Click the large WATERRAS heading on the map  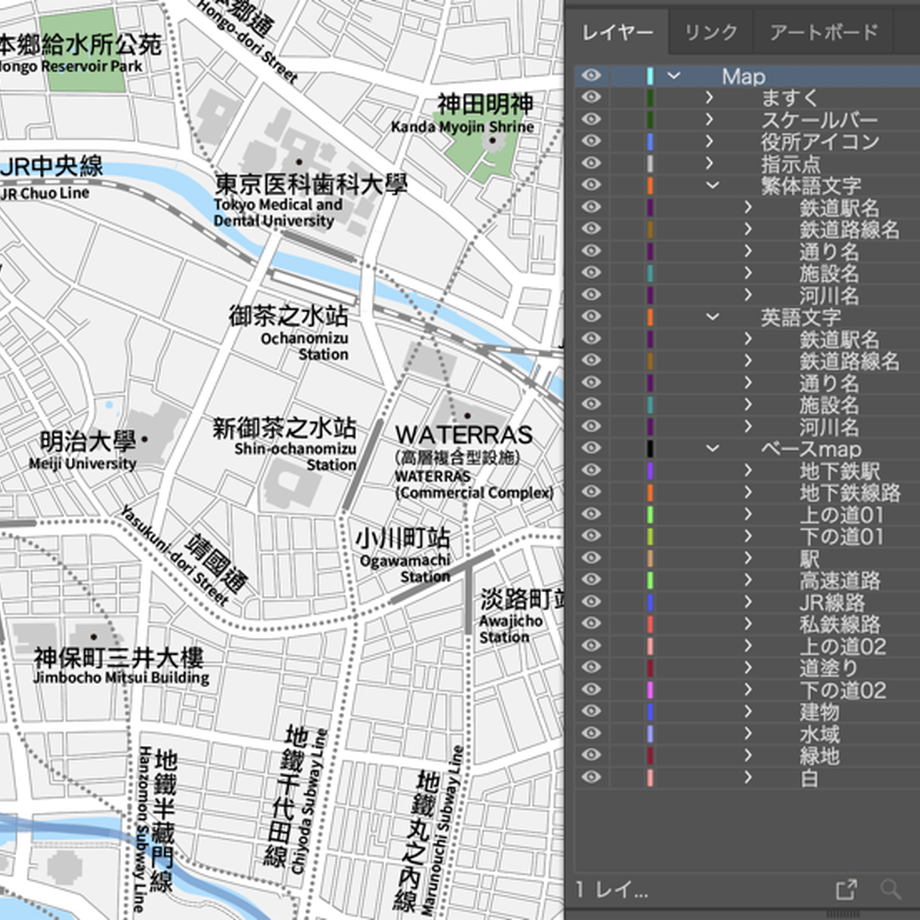[x=464, y=435]
